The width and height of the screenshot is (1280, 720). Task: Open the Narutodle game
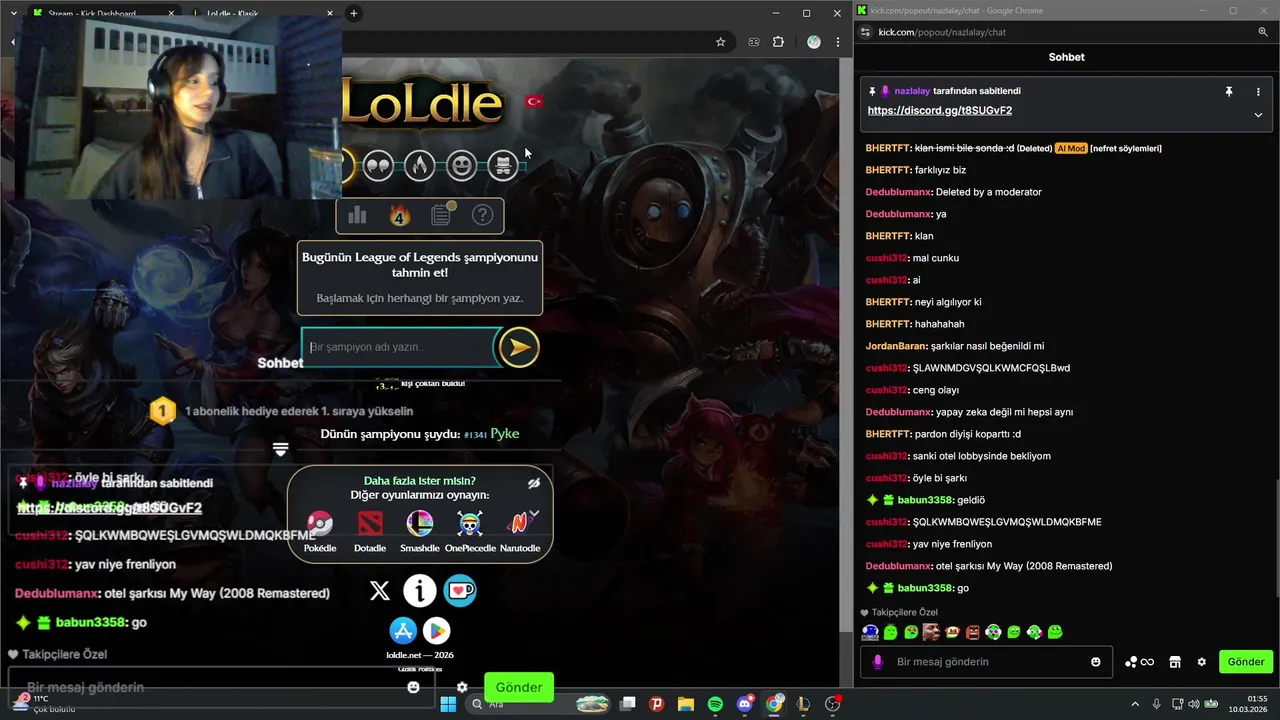coord(520,531)
